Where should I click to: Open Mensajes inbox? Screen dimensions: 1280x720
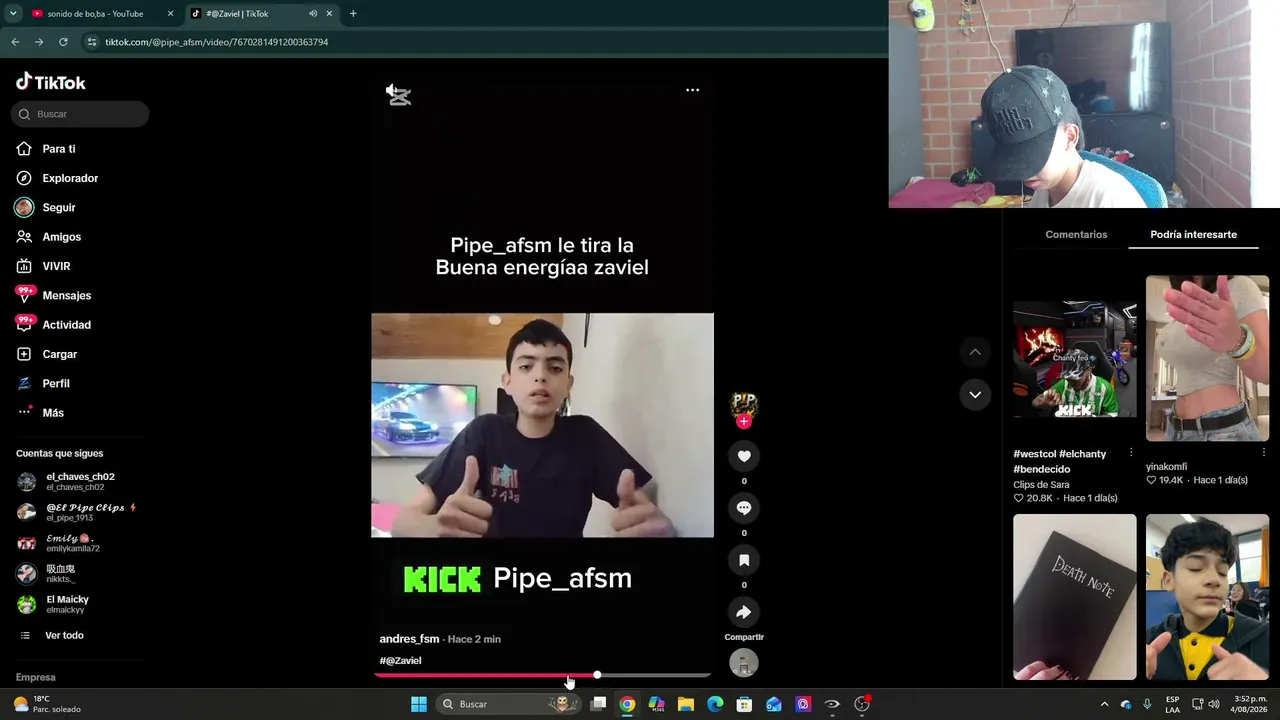click(x=66, y=296)
